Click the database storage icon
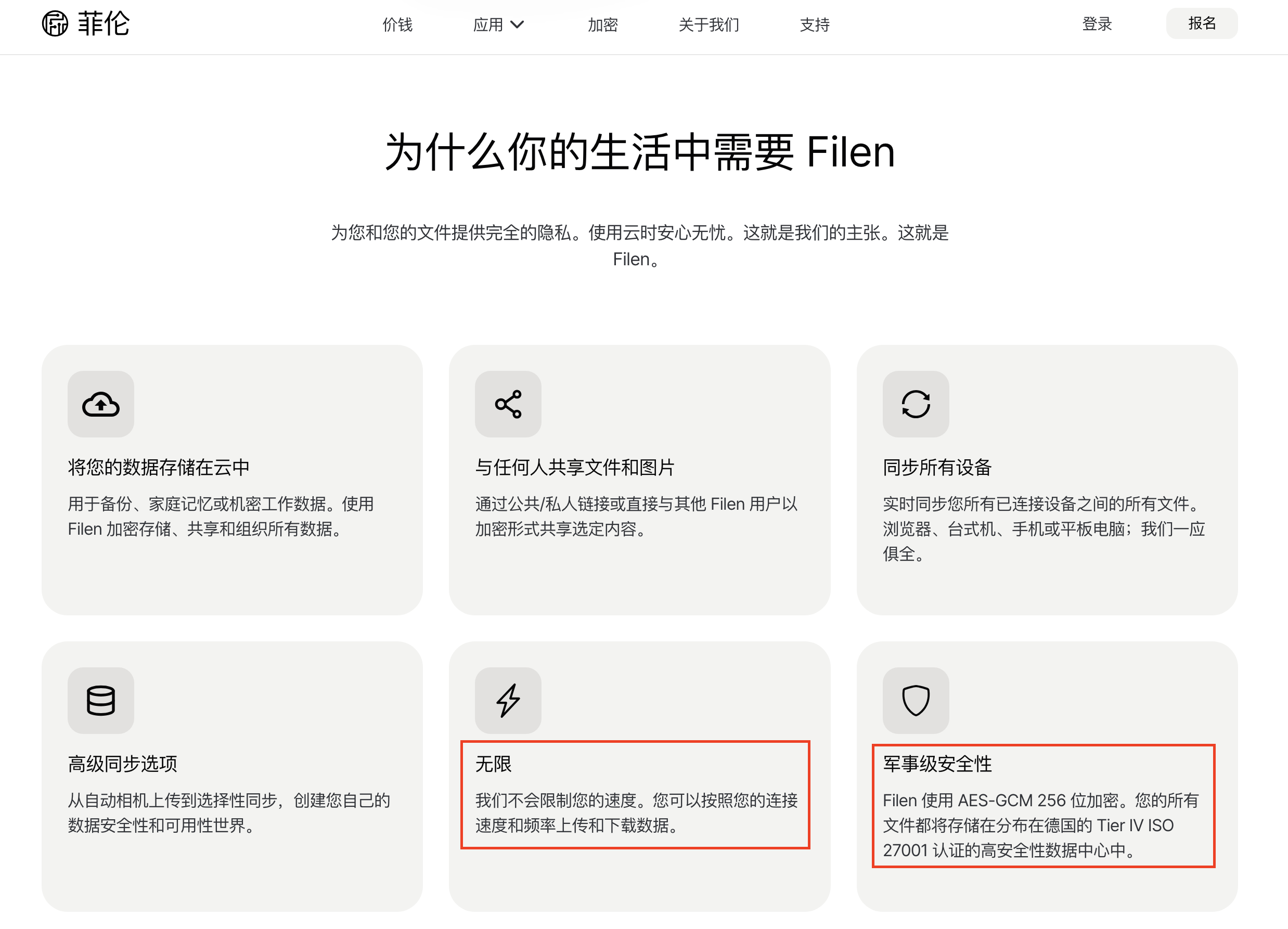This screenshot has width=1288, height=929. tap(100, 701)
